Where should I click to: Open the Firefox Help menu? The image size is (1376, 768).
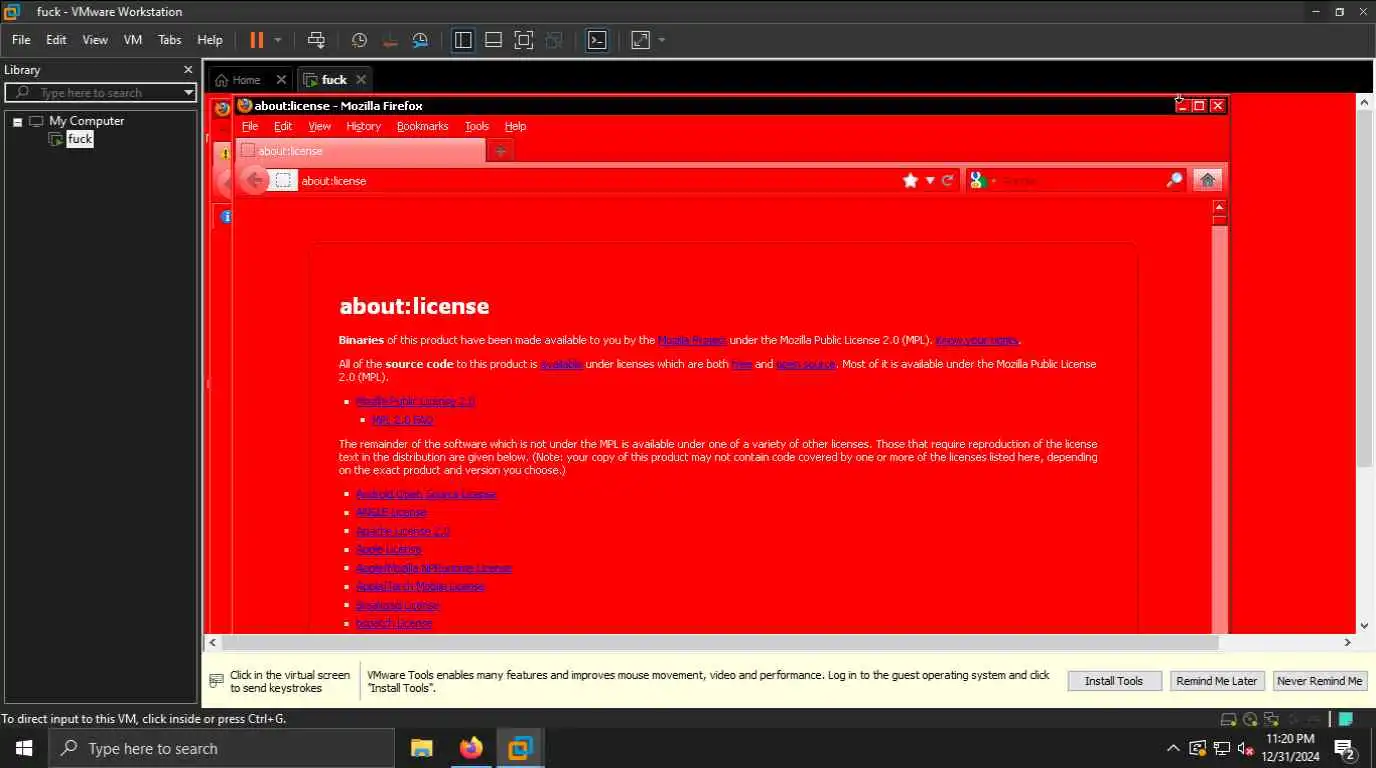point(515,126)
